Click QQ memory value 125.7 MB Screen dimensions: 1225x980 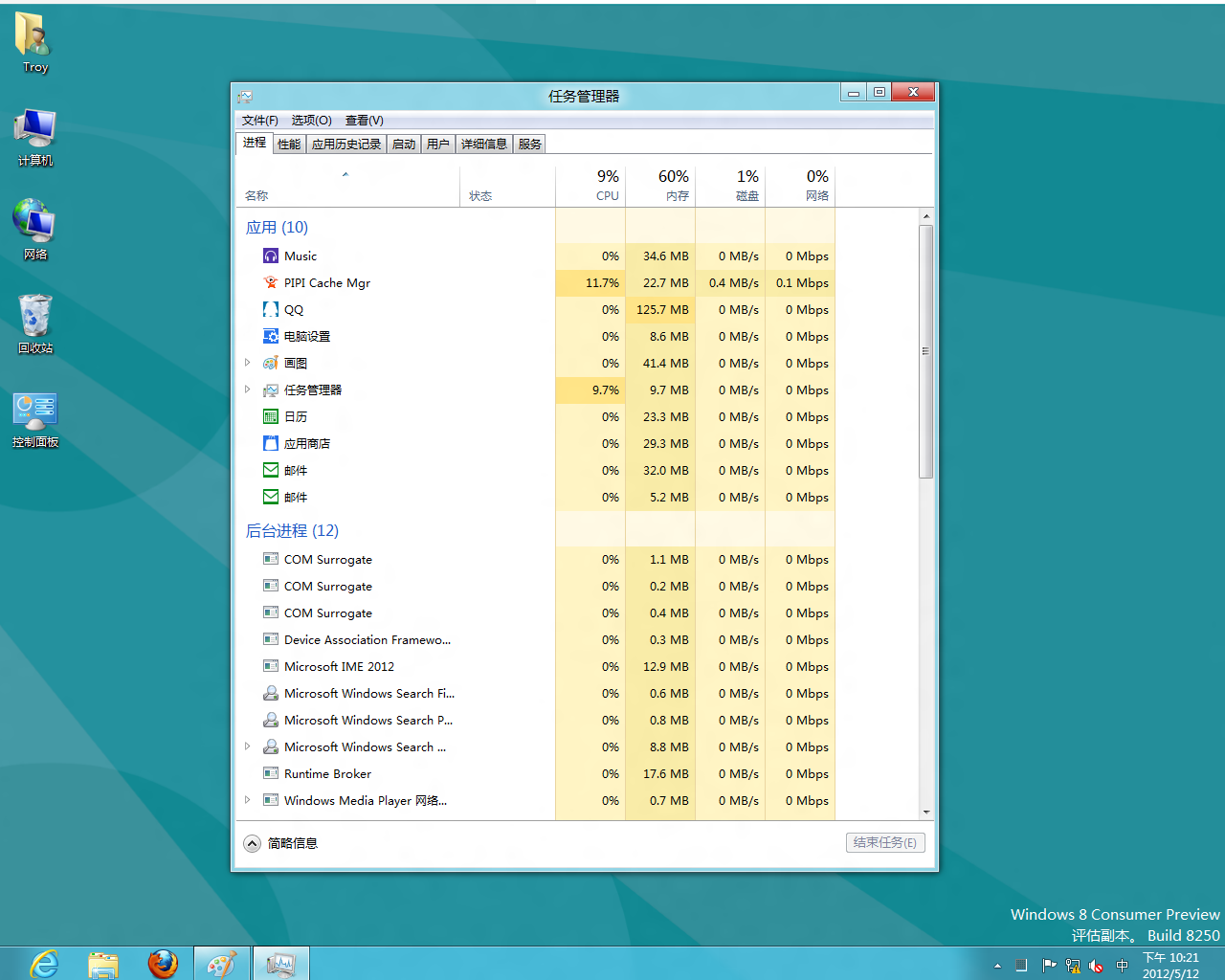(662, 309)
